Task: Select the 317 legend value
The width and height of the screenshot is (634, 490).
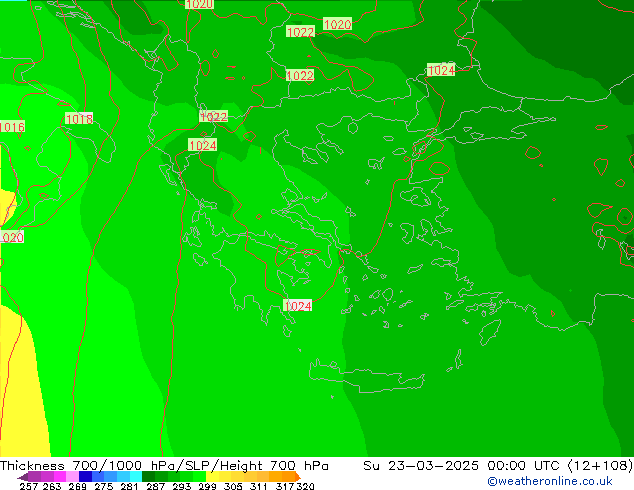Action: [x=285, y=486]
